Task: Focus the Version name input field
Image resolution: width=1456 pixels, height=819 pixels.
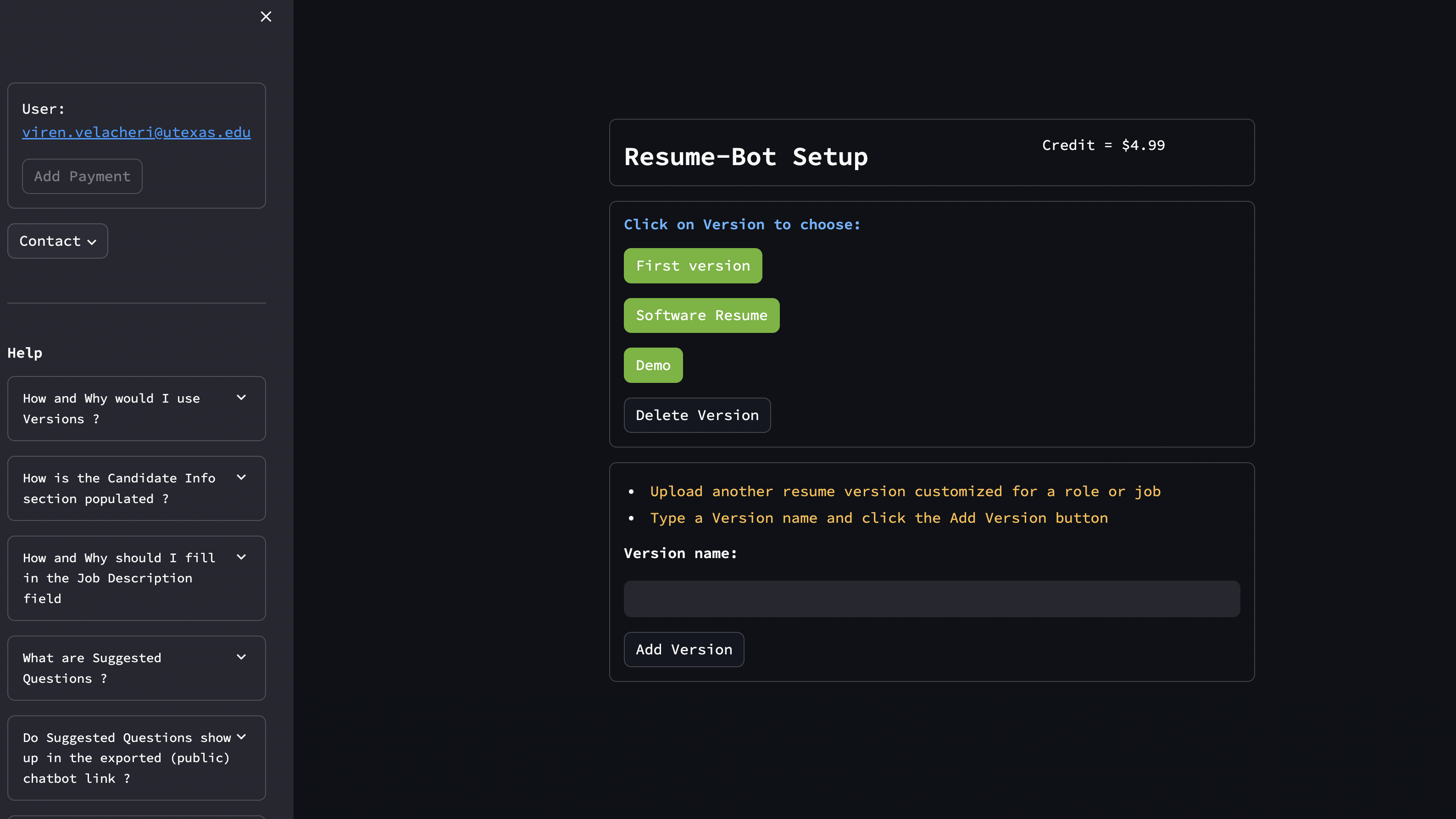Action: pos(932,599)
